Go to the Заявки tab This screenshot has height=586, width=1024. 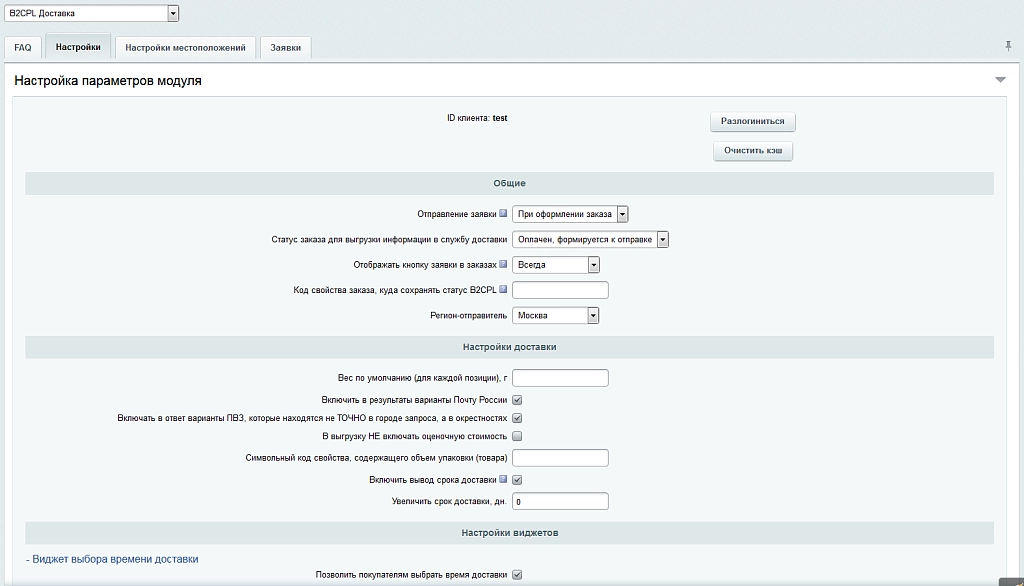tap(285, 48)
